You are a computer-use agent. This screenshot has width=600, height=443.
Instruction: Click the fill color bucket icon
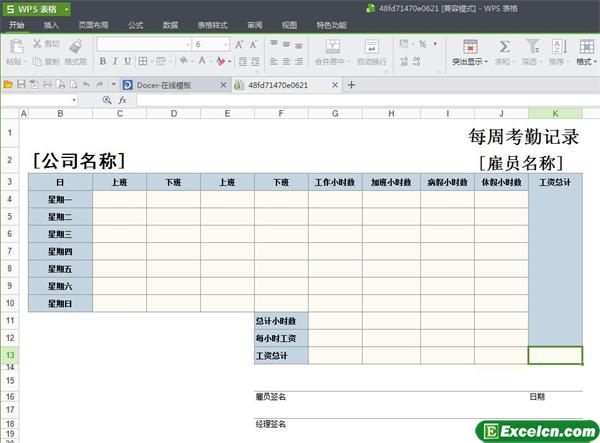pyautogui.click(x=184, y=61)
